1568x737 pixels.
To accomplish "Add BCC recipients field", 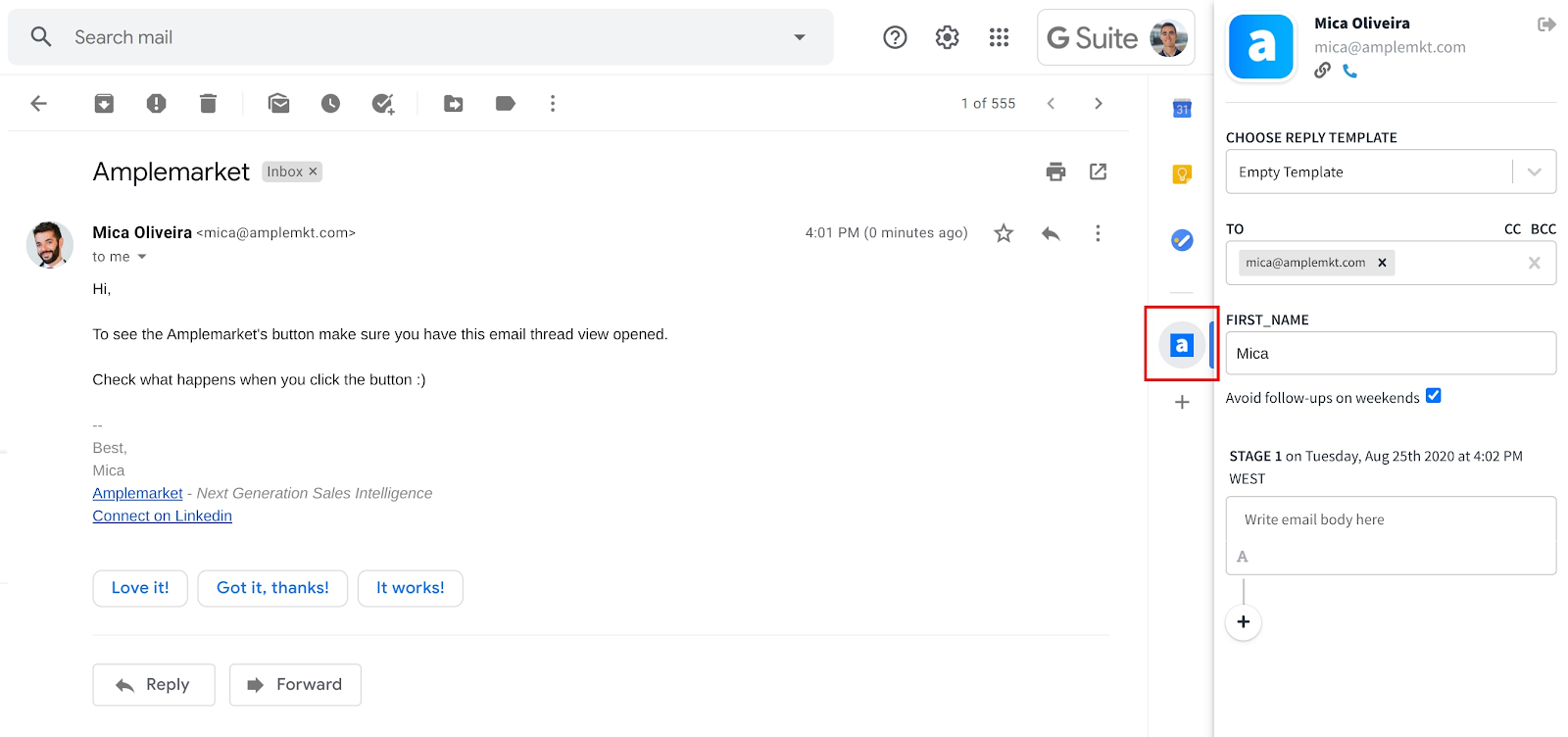I will tap(1543, 228).
